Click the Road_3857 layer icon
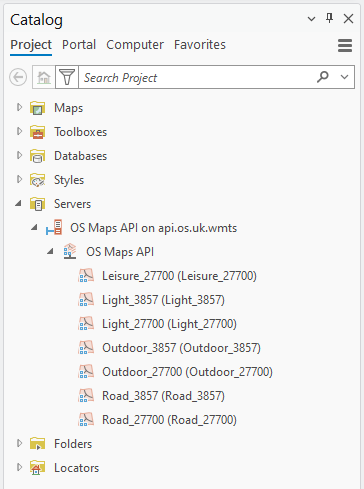 [x=86, y=396]
